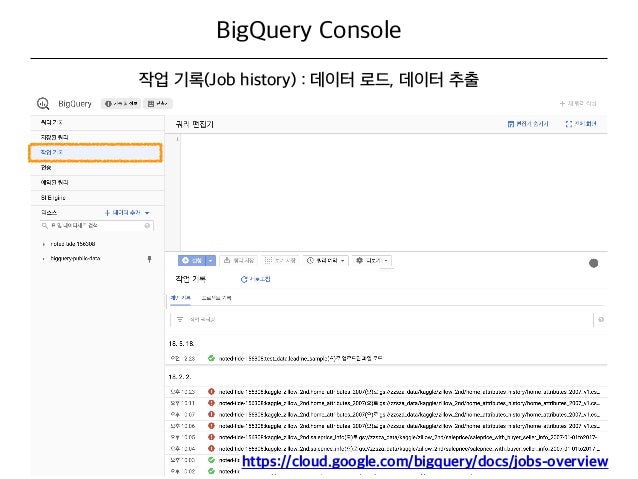The height and width of the screenshot is (479, 638).
Task: Click red error icon of 10:07 job
Action: pyautogui.click(x=211, y=414)
